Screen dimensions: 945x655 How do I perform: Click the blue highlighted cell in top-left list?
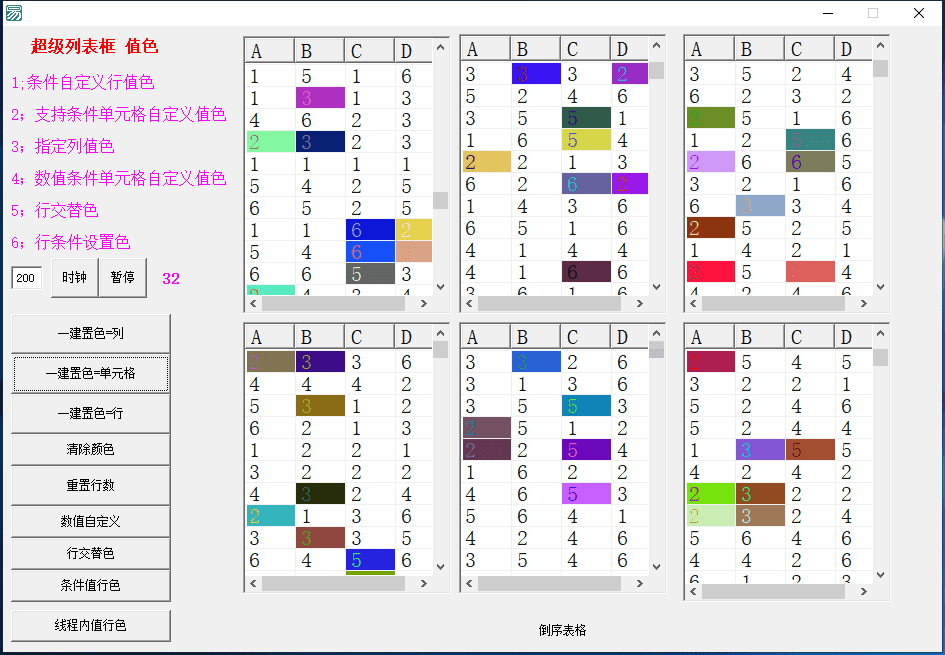(x=369, y=229)
